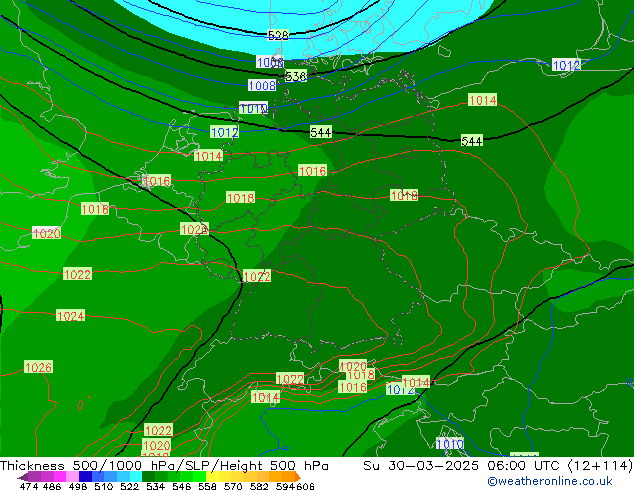Click the 606 legend value

[x=305, y=486]
